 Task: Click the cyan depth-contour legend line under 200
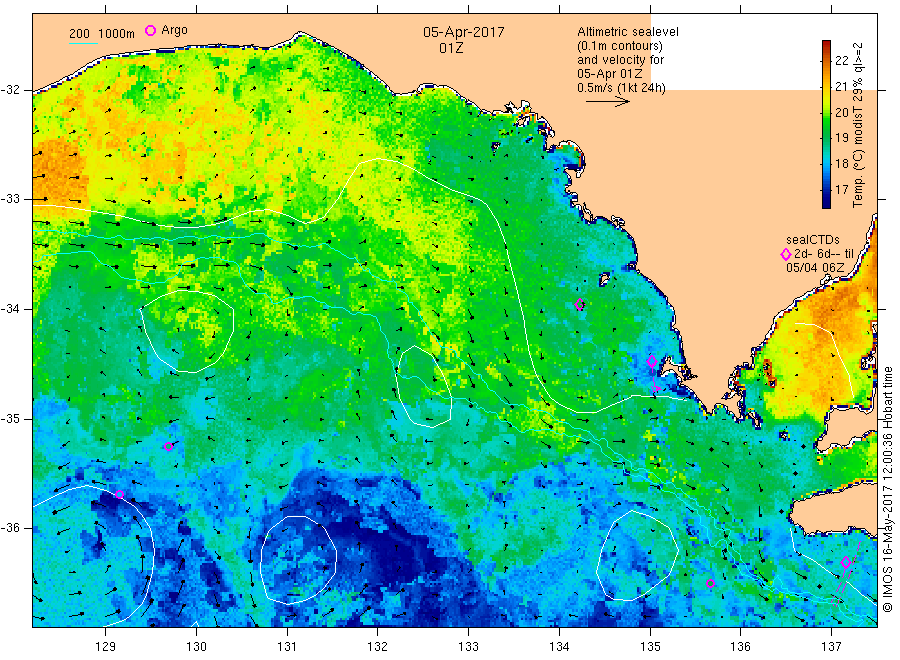coord(84,43)
